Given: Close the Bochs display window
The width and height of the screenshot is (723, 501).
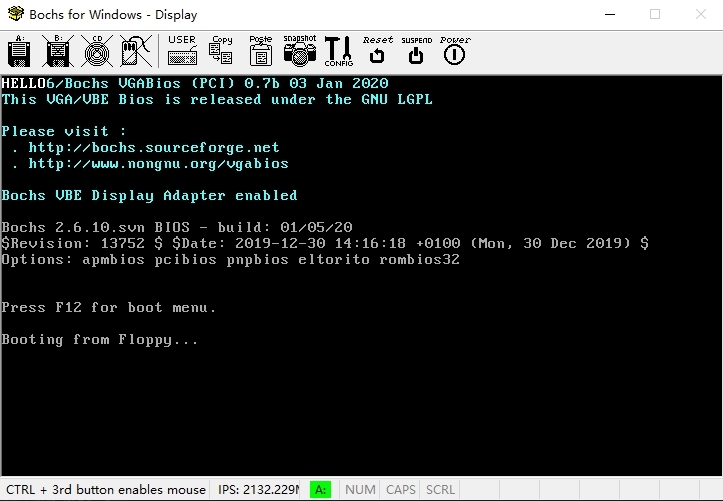Looking at the screenshot, I should pos(701,14).
